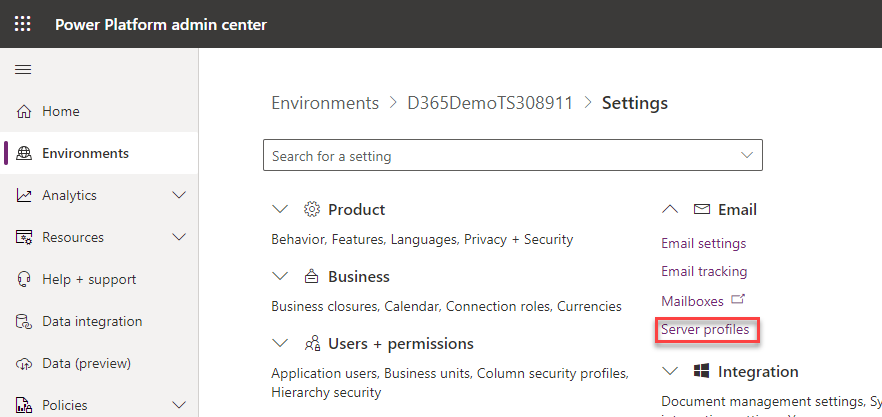Click the Home house icon
882x417 pixels.
pyautogui.click(x=24, y=111)
